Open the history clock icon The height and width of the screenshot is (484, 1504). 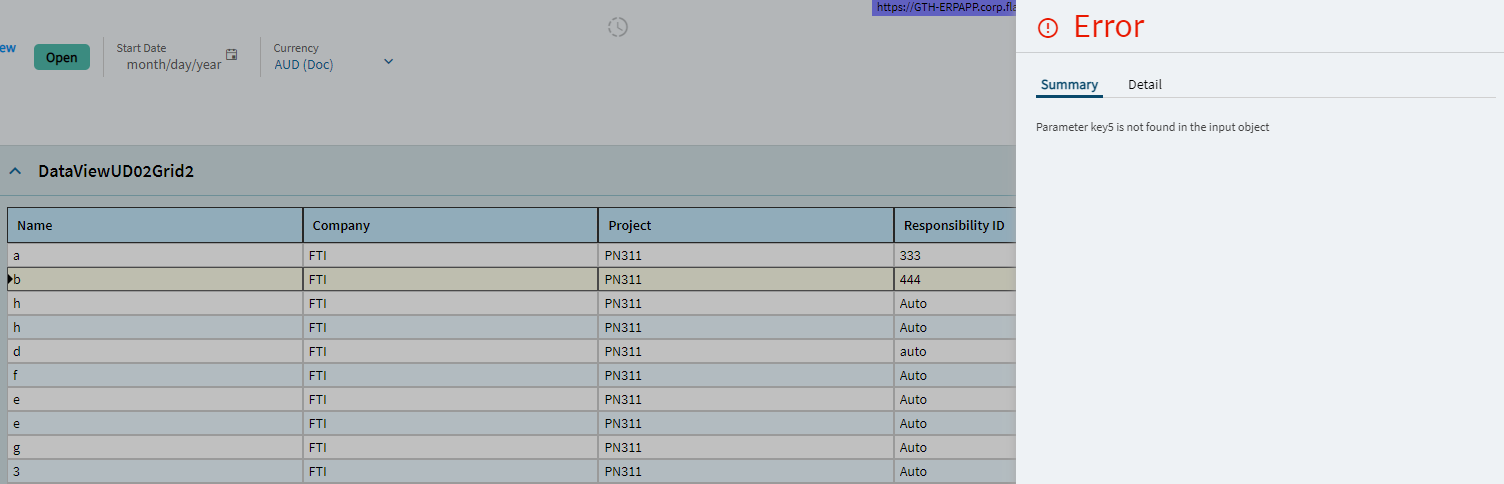click(x=618, y=27)
